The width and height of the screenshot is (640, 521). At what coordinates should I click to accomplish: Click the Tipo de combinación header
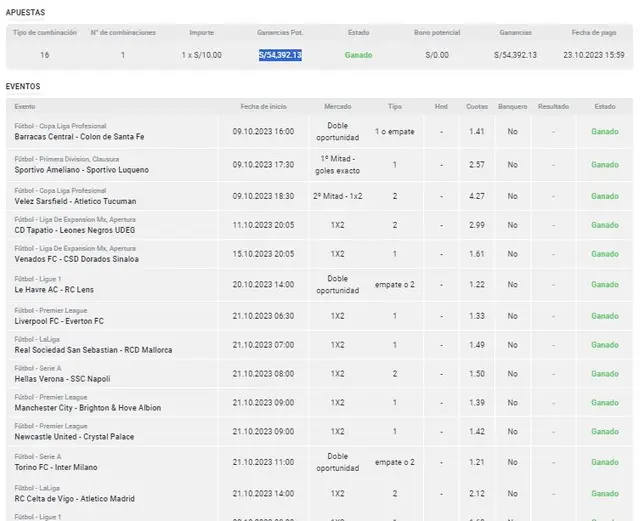(x=45, y=32)
